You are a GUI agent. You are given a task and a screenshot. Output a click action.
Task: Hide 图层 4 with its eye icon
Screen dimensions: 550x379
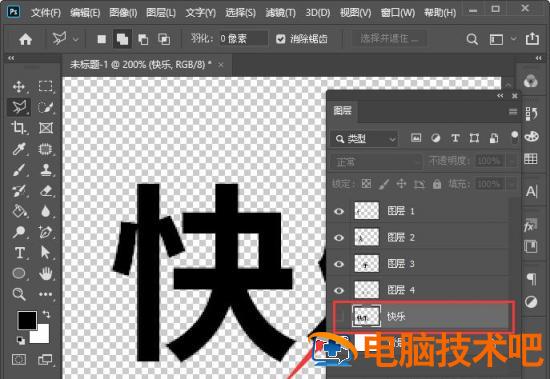[339, 291]
